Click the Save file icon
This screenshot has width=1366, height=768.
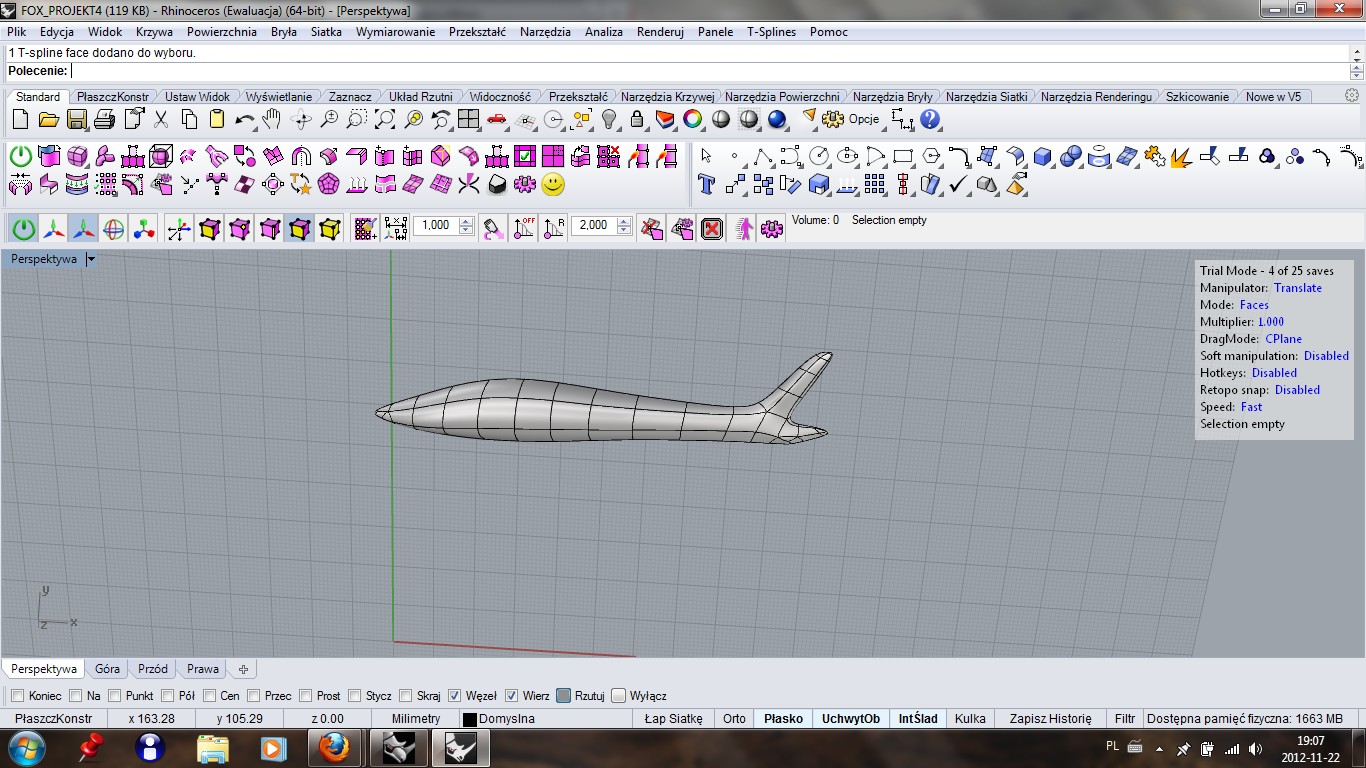(x=76, y=120)
